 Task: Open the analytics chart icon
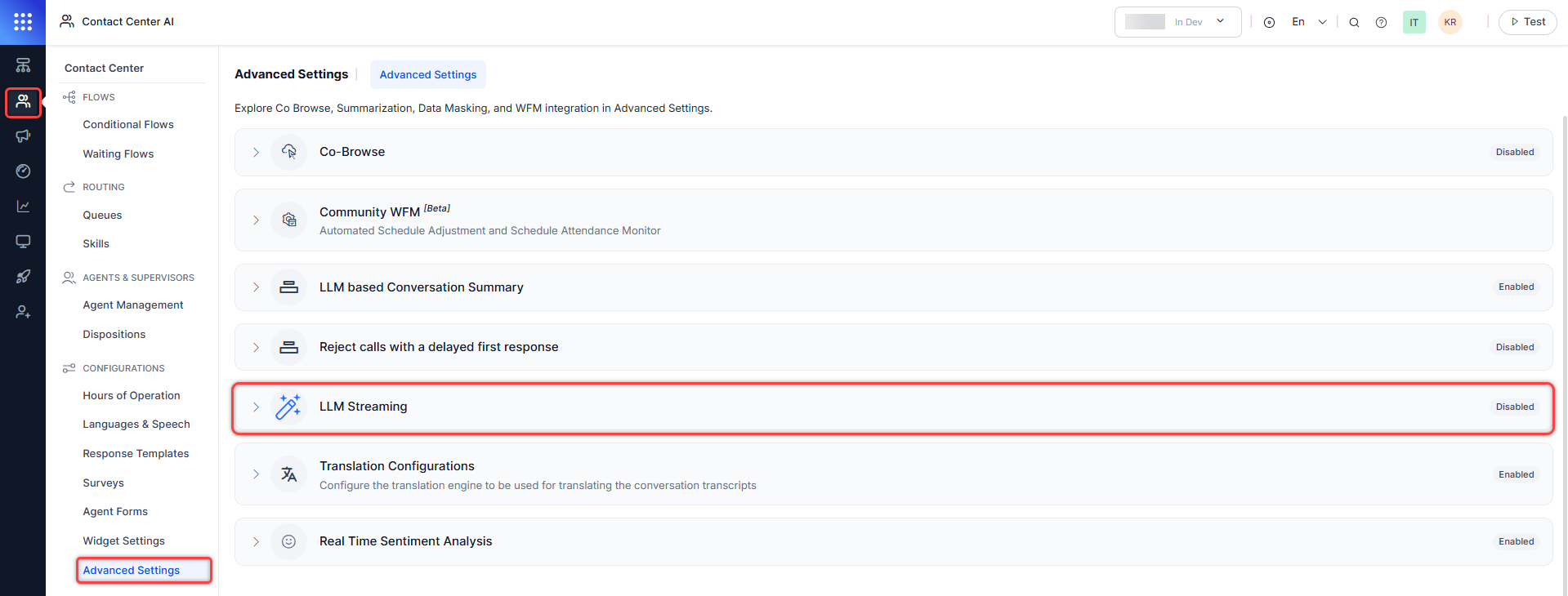[23, 206]
